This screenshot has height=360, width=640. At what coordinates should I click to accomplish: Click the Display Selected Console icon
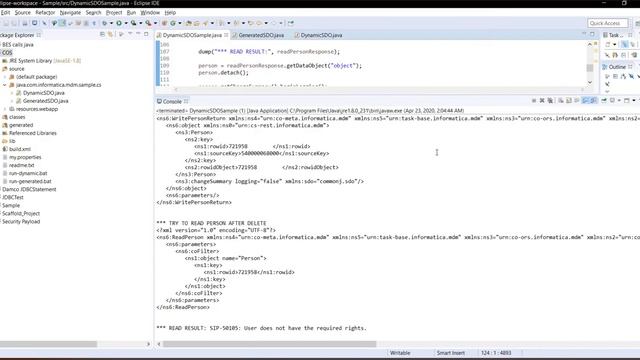612,100
